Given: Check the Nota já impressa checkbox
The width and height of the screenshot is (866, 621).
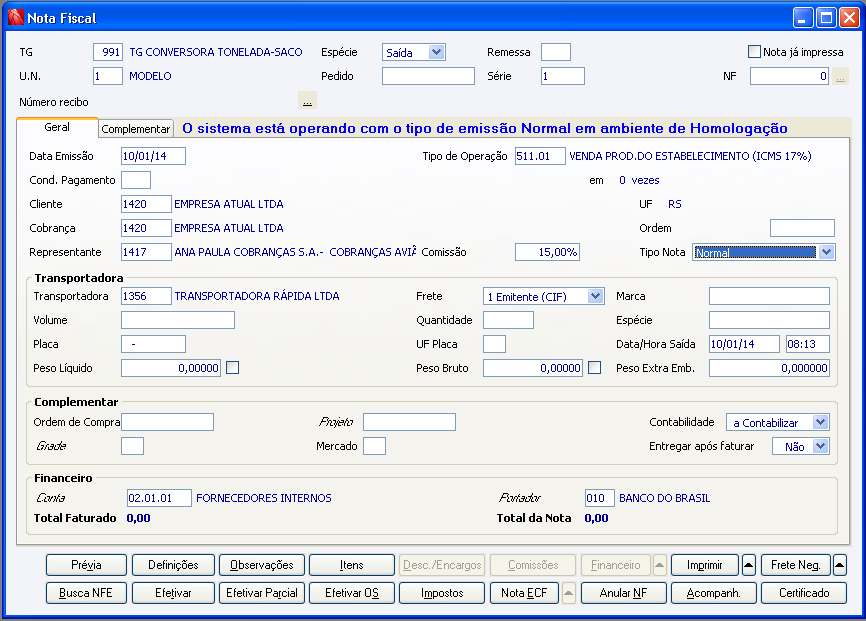Looking at the screenshot, I should 754,52.
